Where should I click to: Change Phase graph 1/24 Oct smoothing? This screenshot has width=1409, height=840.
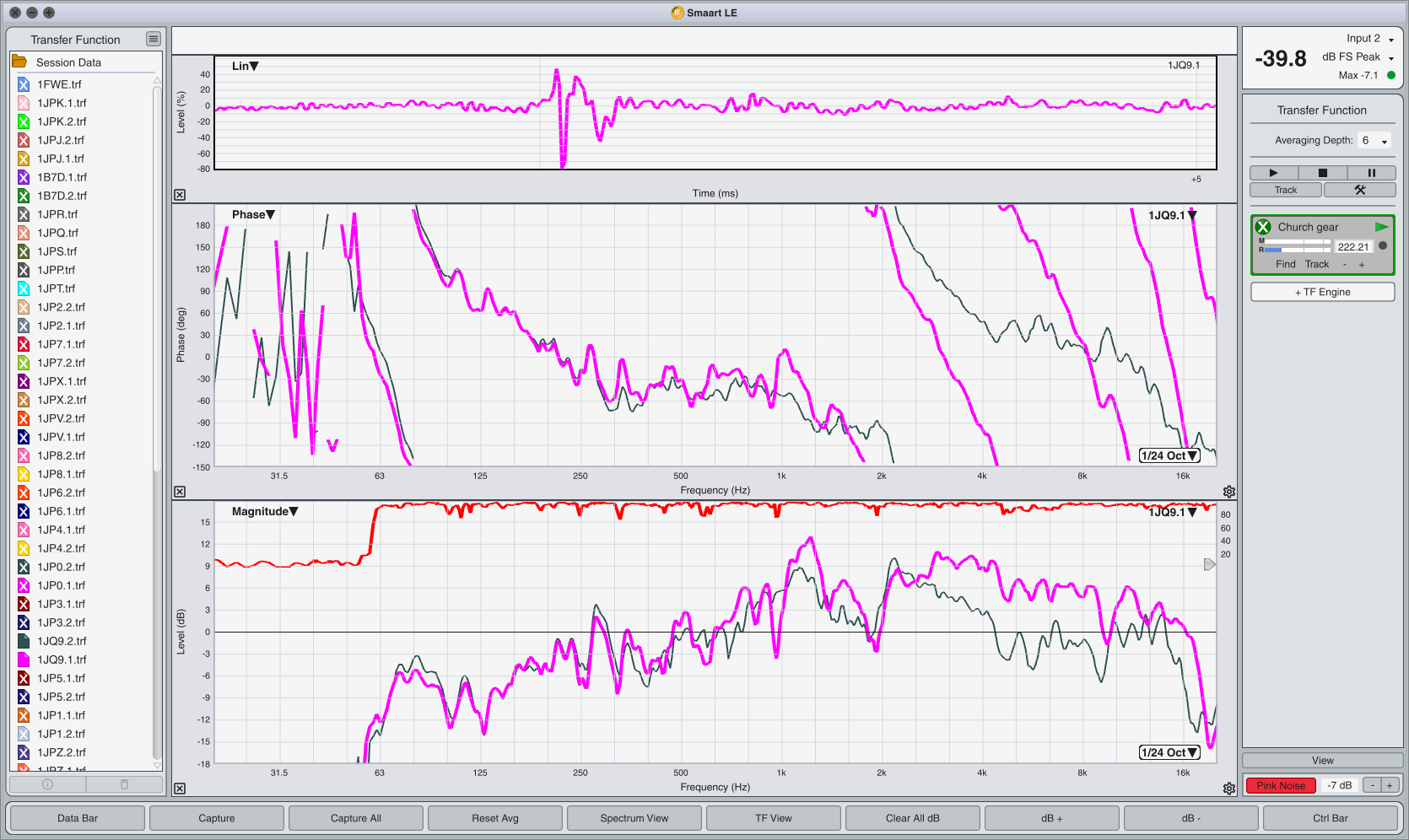tap(1169, 455)
